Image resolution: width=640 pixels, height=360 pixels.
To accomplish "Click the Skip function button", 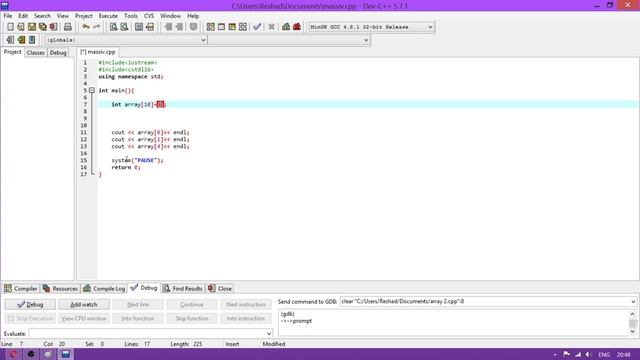I will [192, 318].
